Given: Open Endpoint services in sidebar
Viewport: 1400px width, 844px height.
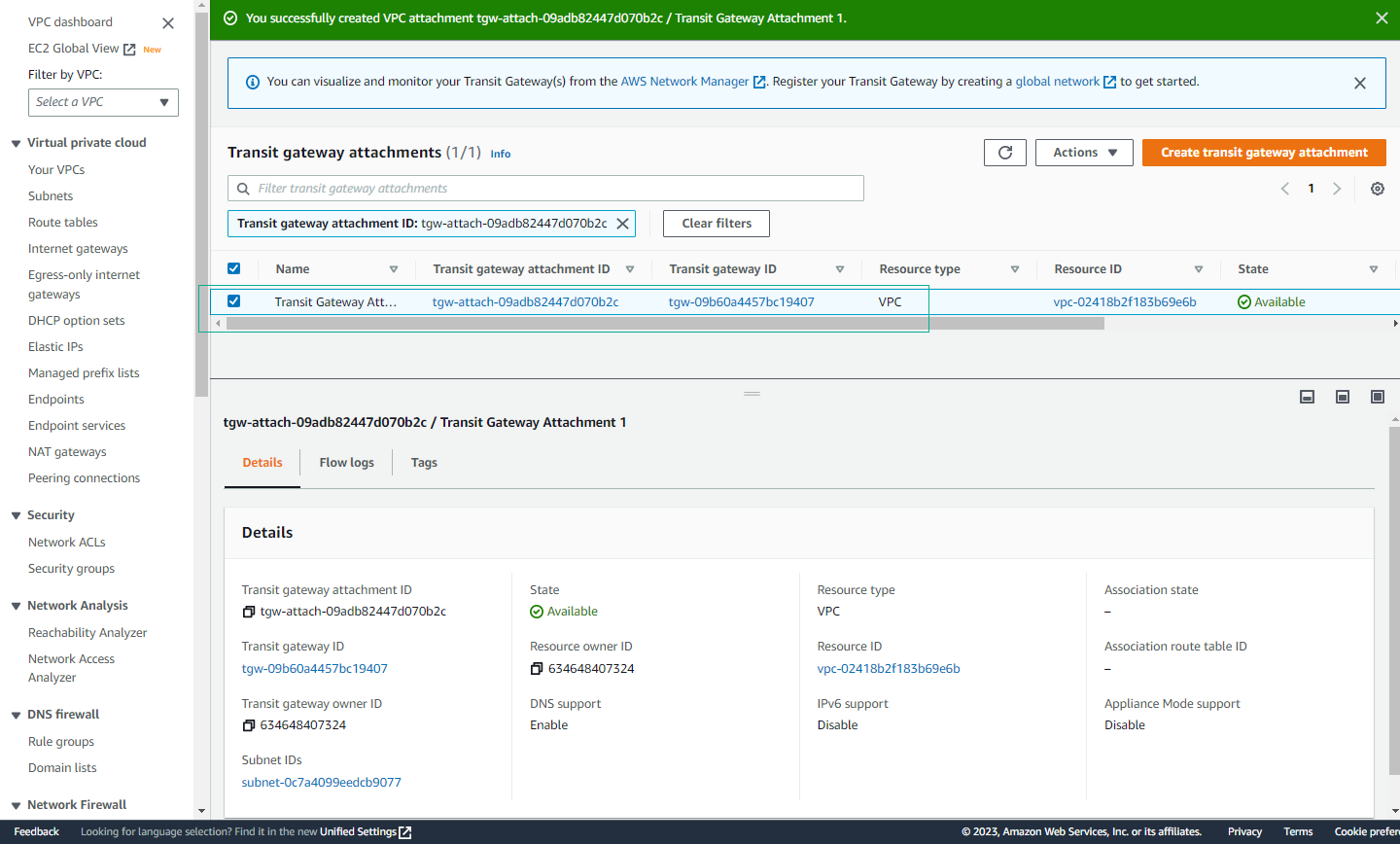Looking at the screenshot, I should (x=77, y=426).
